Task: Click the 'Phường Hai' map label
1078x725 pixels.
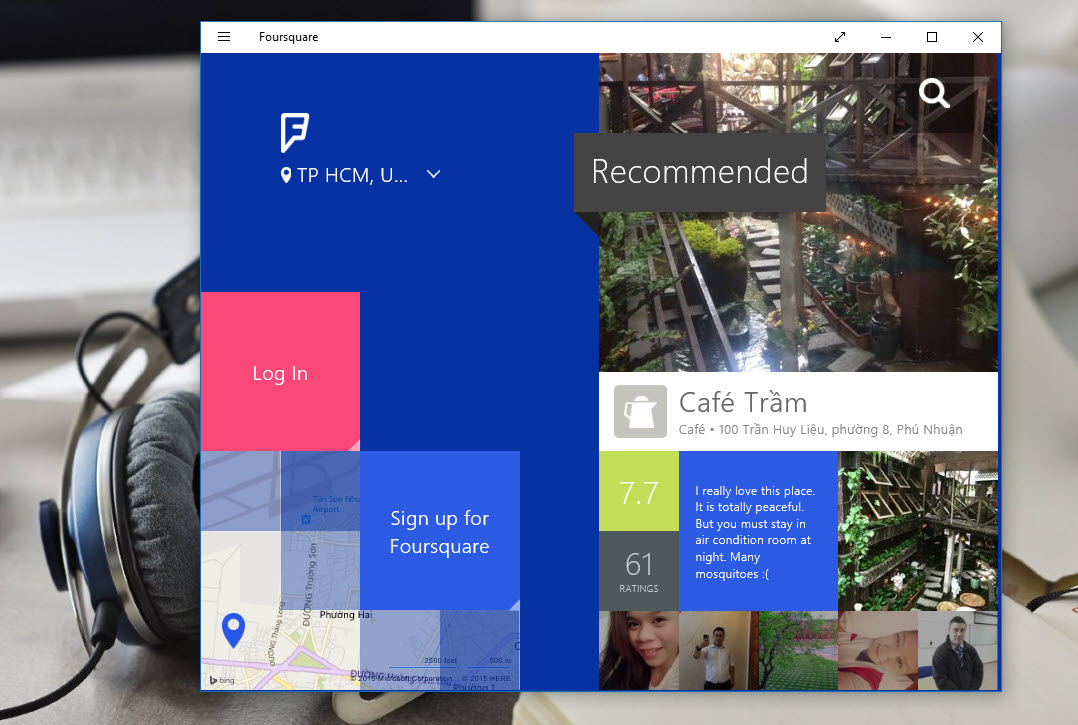Action: (346, 615)
